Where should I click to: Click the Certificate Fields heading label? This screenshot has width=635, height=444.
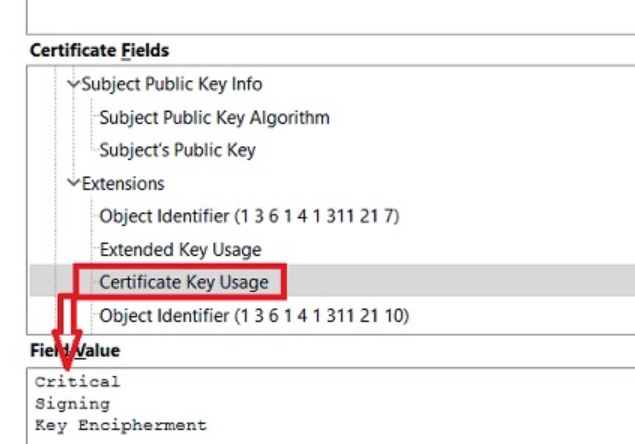click(99, 50)
